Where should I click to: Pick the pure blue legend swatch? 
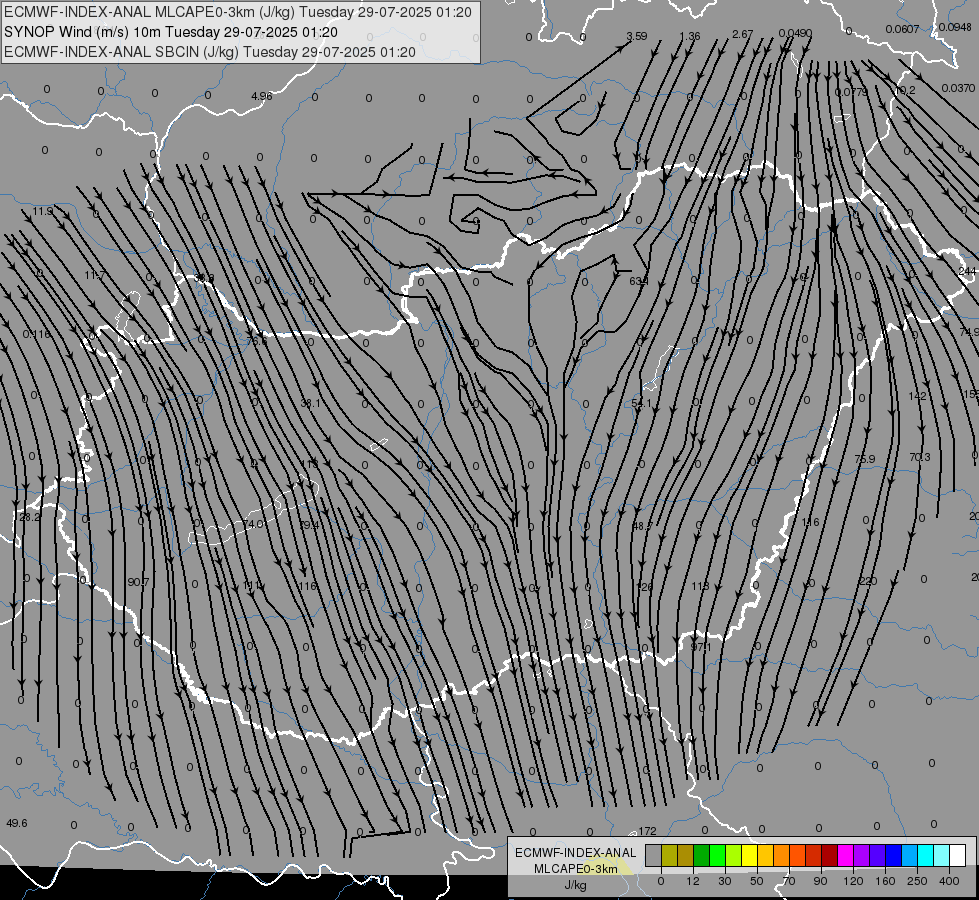coord(893,855)
